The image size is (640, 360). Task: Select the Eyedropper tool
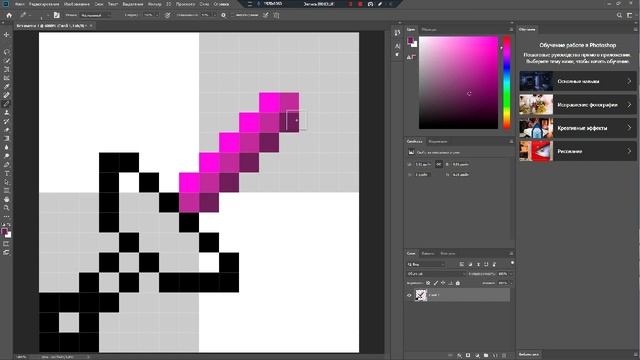[7, 87]
